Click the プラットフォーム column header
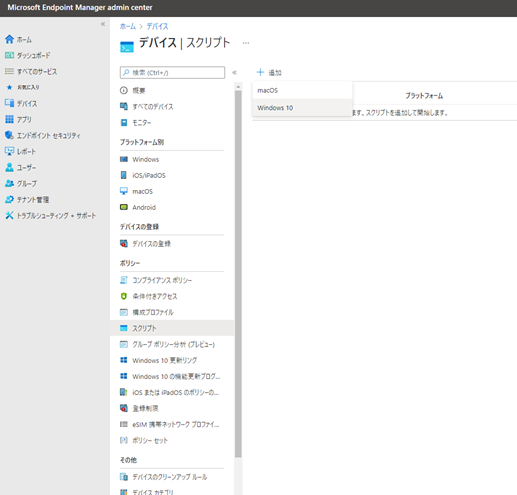Viewport: 517px width, 495px height. pyautogui.click(x=424, y=96)
